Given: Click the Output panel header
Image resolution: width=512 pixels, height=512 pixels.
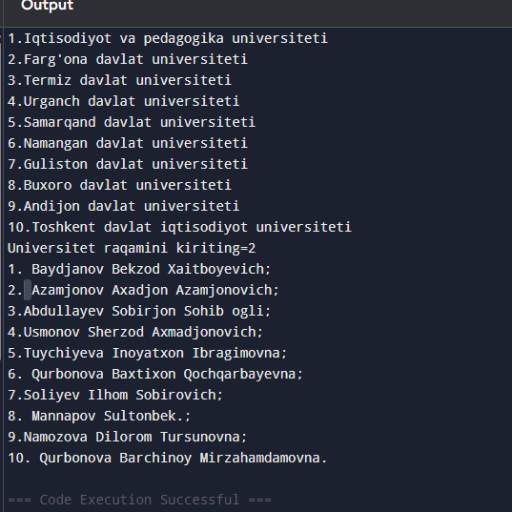Looking at the screenshot, I should [x=47, y=6].
